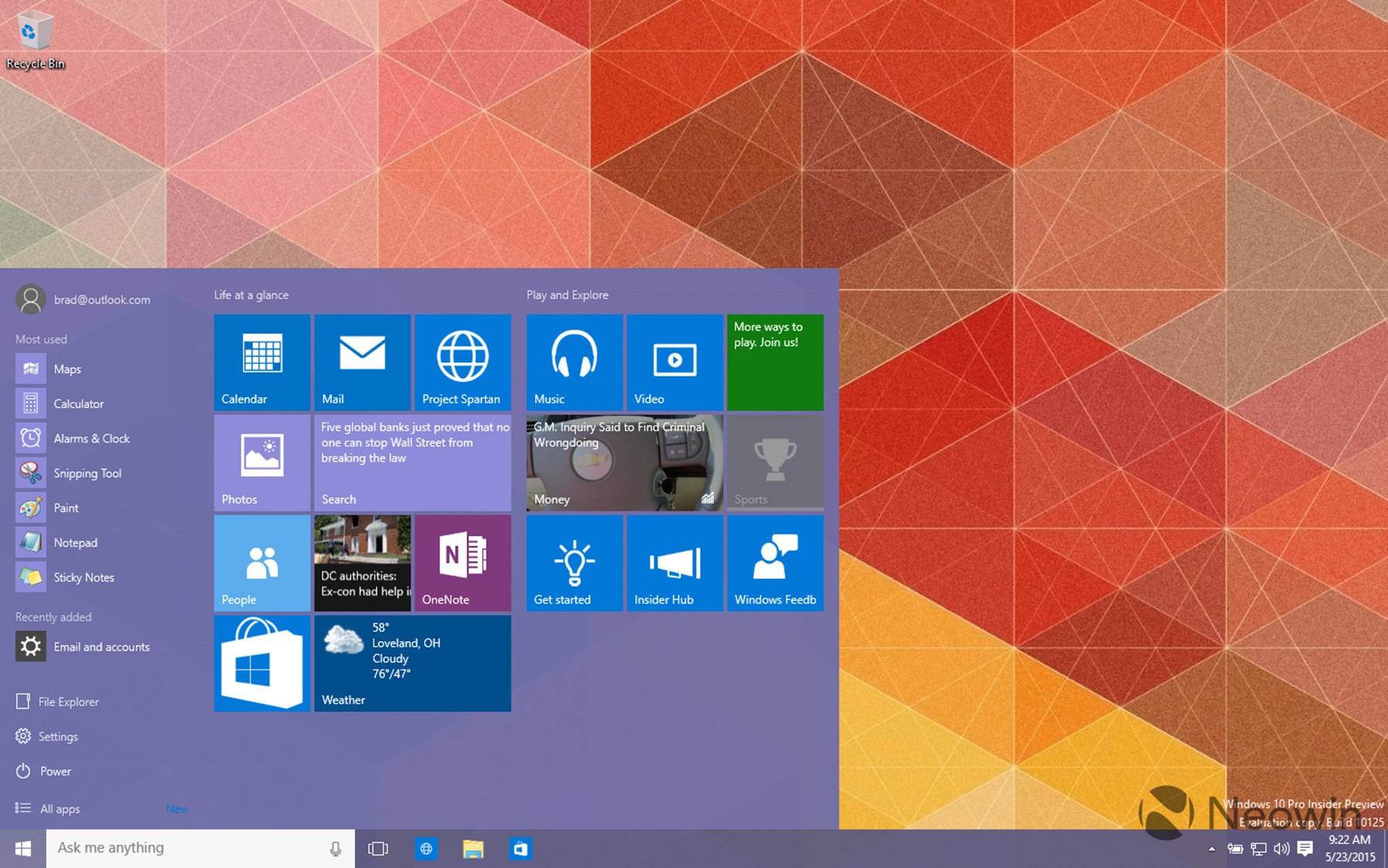
Task: Open the Mail tile
Action: tap(363, 362)
